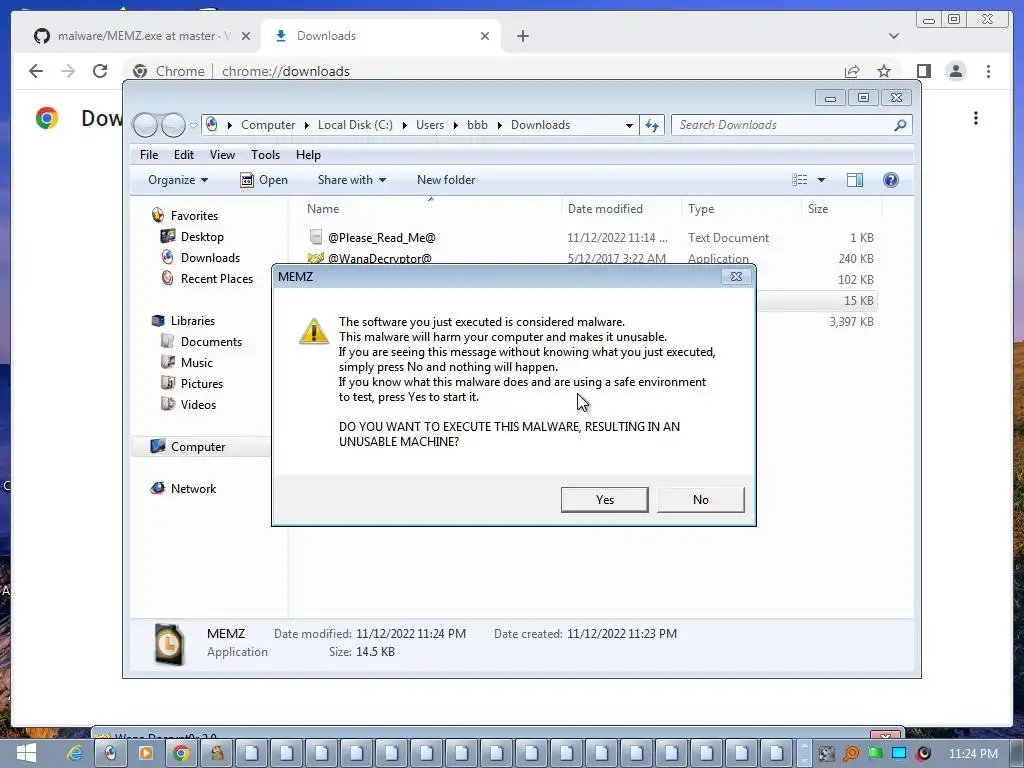Click the Chrome profile avatar icon
The image size is (1024, 768).
[x=955, y=71]
